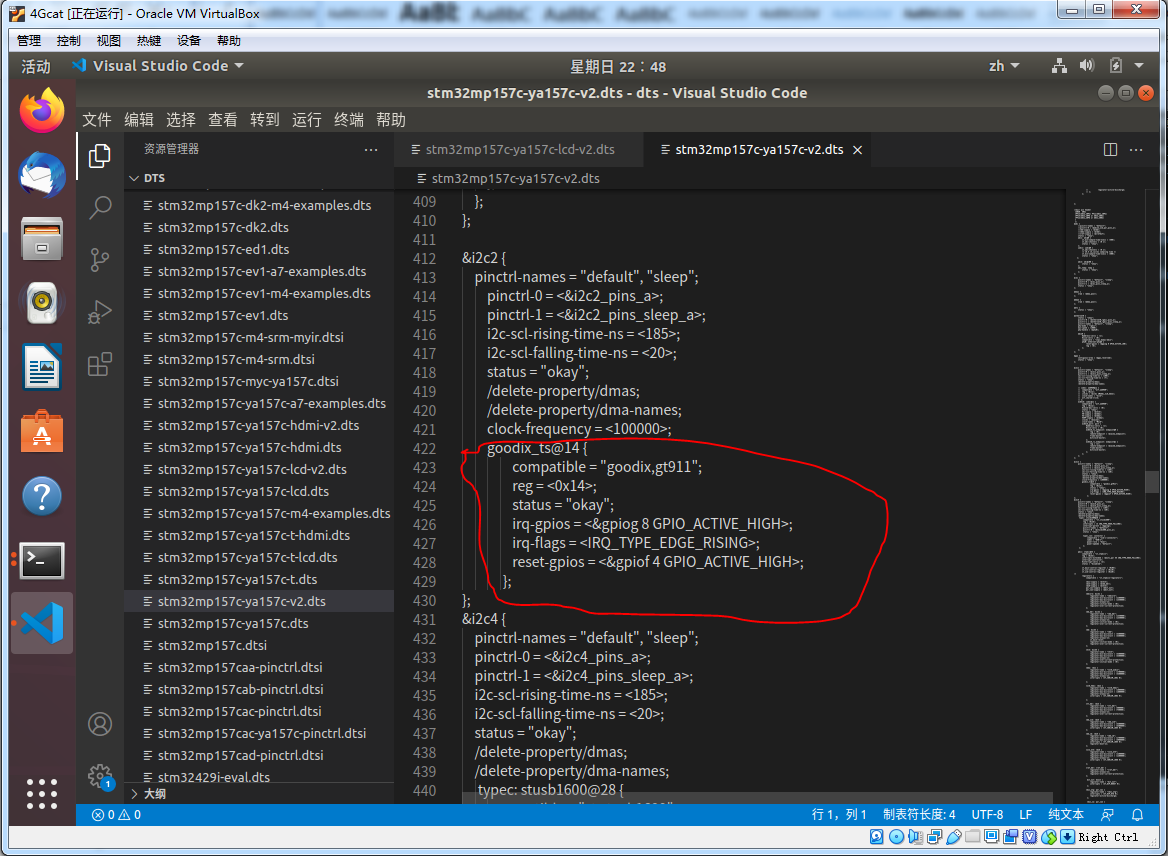Open Manage gear settings menu

coord(100,776)
